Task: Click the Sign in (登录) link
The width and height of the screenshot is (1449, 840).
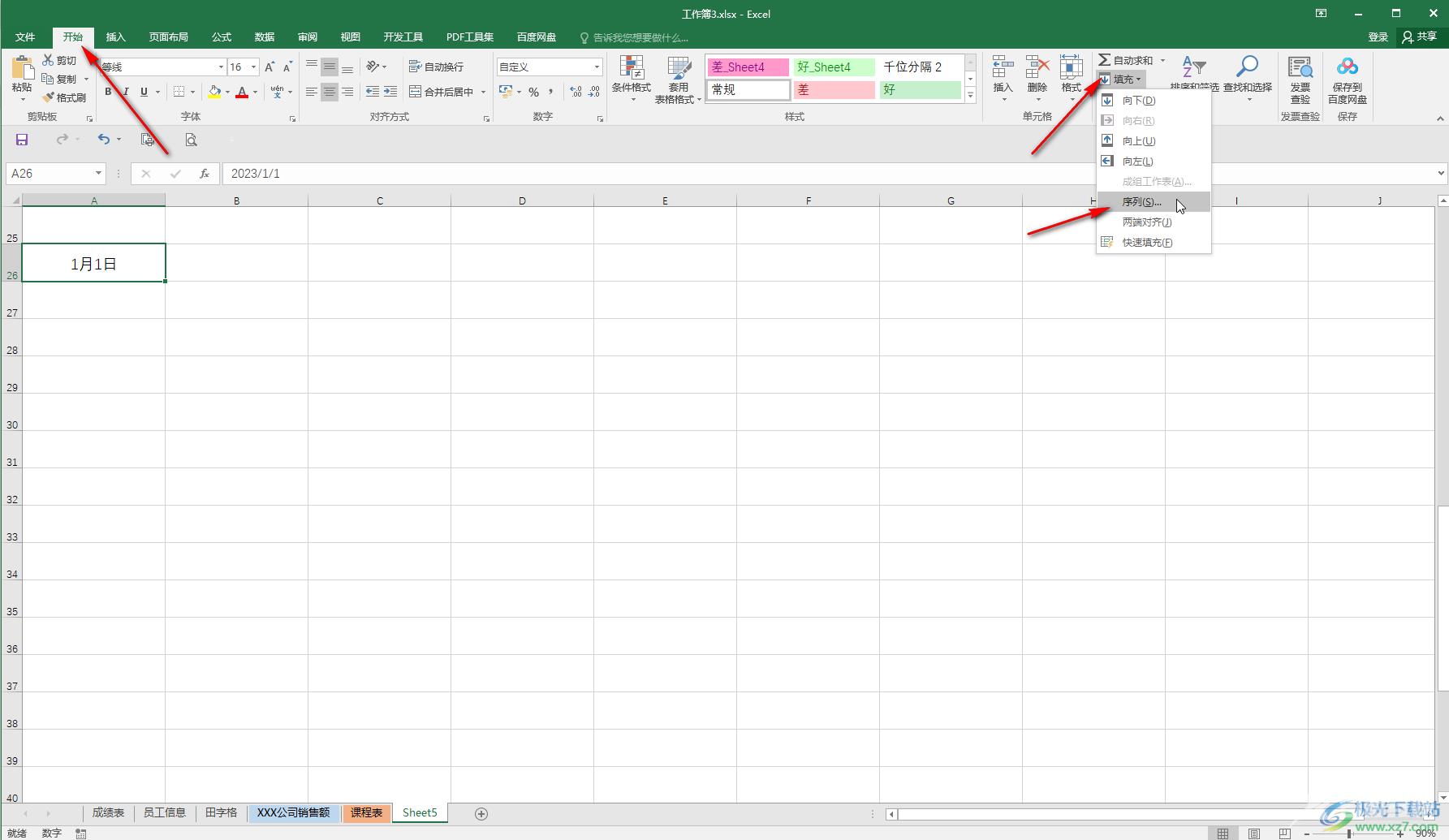Action: (x=1378, y=37)
